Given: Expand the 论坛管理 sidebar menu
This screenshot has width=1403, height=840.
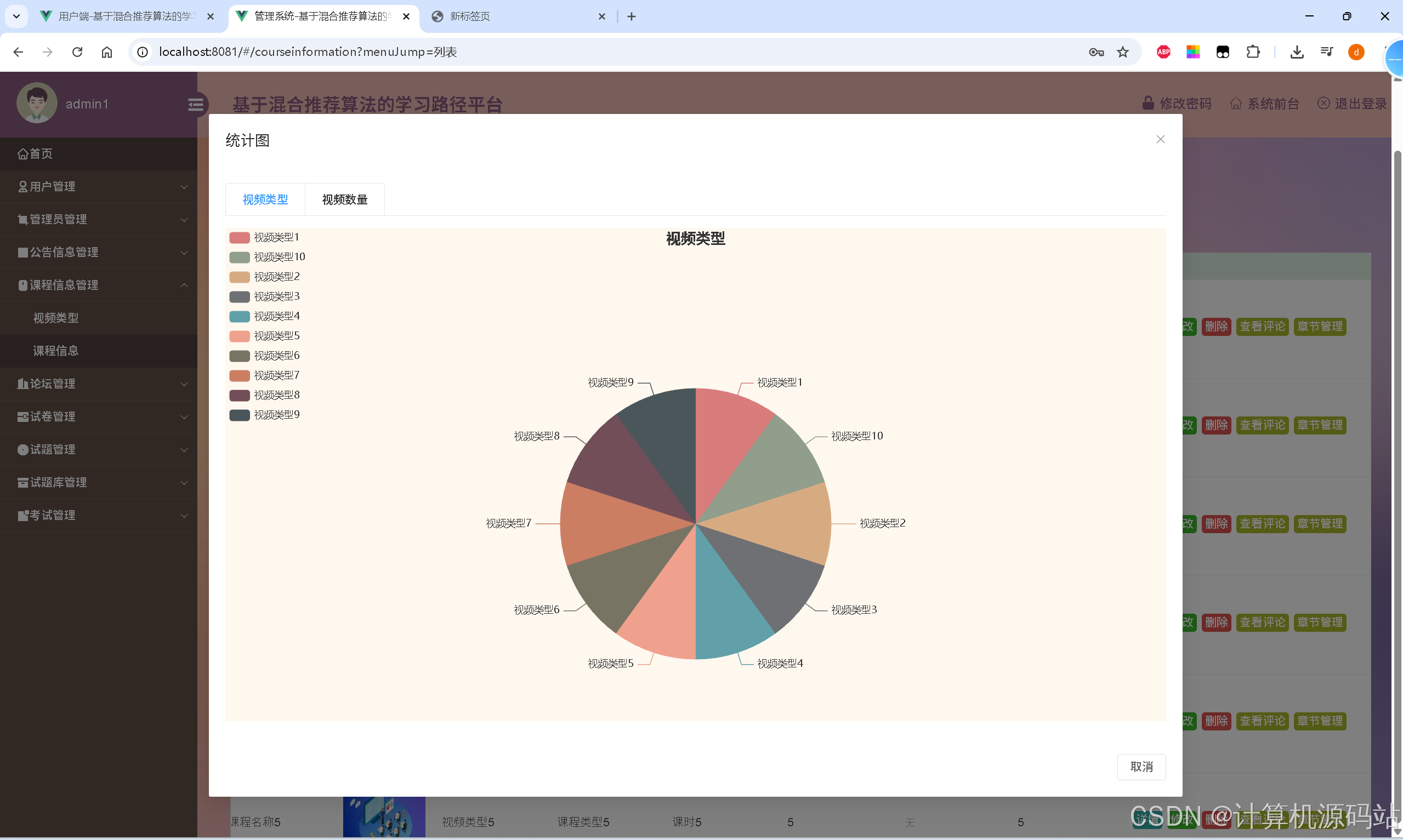Looking at the screenshot, I should tap(99, 384).
